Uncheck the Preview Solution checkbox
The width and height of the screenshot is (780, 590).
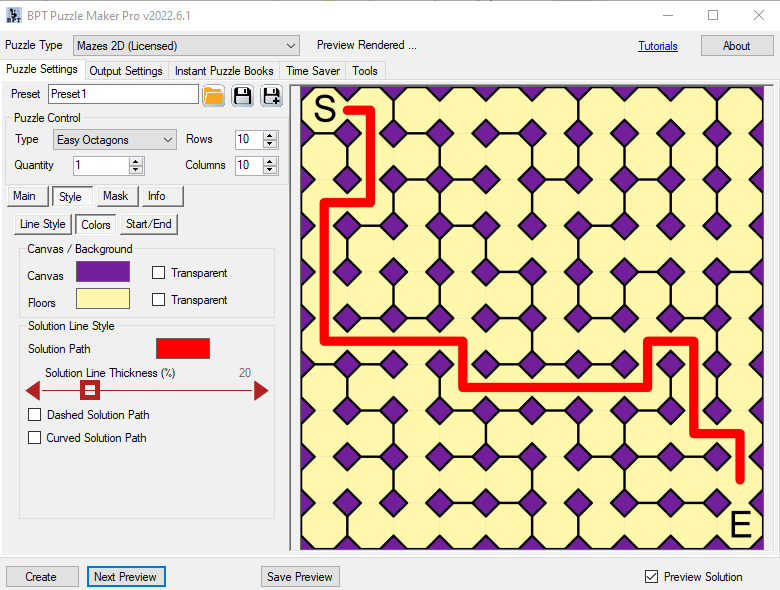pos(652,577)
